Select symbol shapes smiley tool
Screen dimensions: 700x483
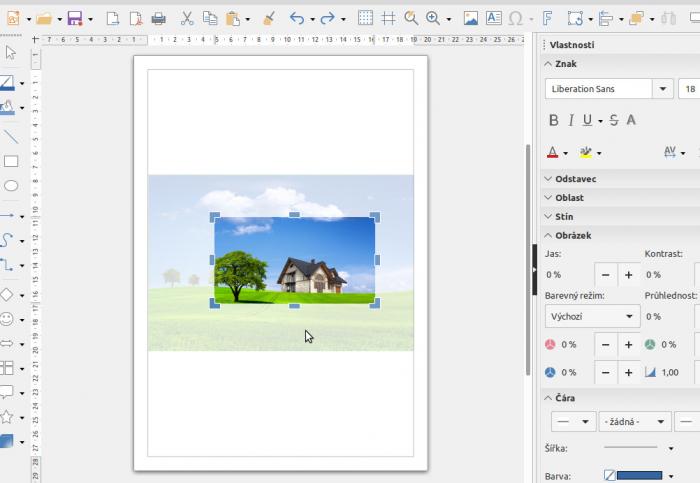click(x=6, y=319)
